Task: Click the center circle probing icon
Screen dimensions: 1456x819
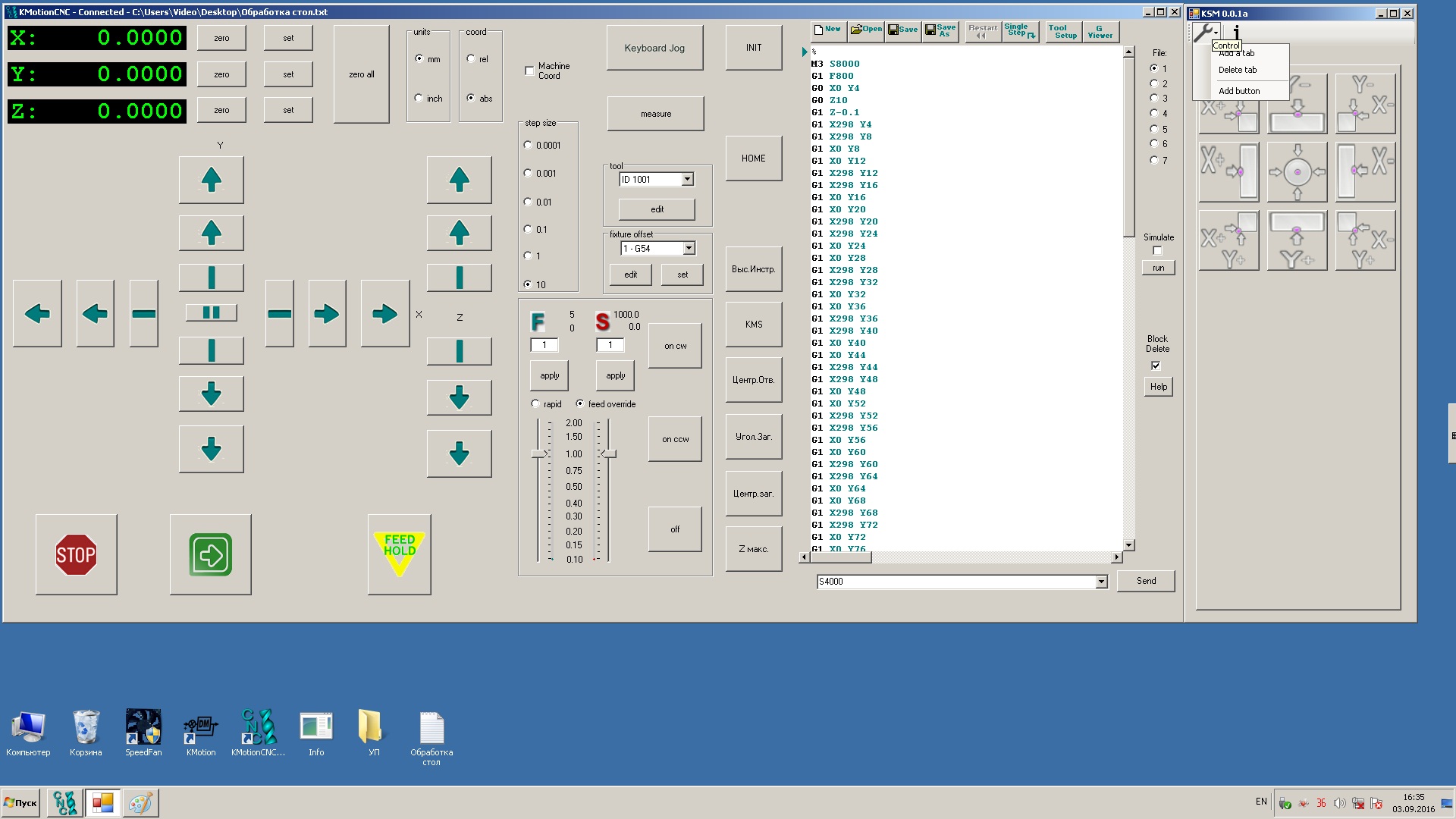Action: pyautogui.click(x=1297, y=172)
